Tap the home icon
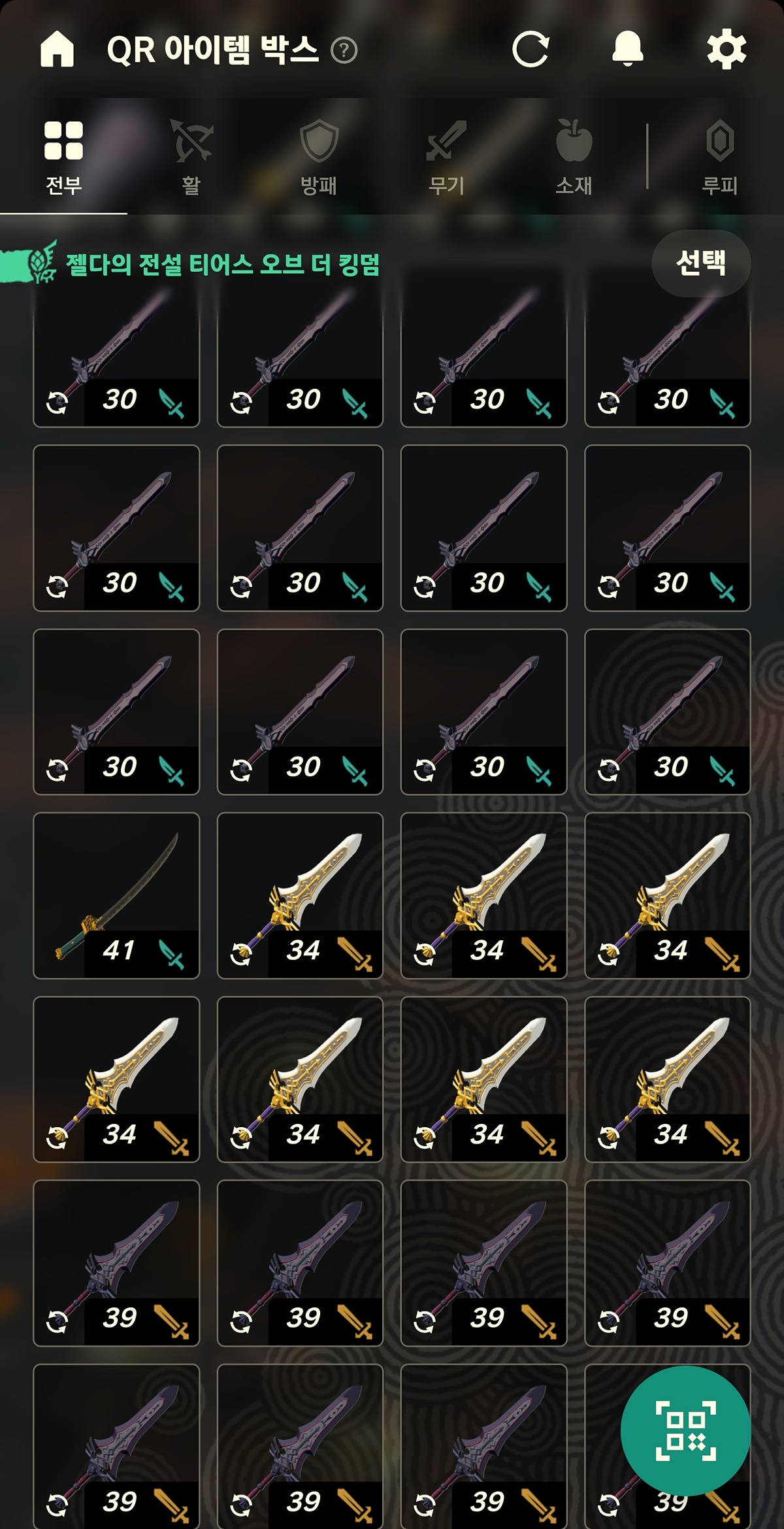 [x=57, y=49]
